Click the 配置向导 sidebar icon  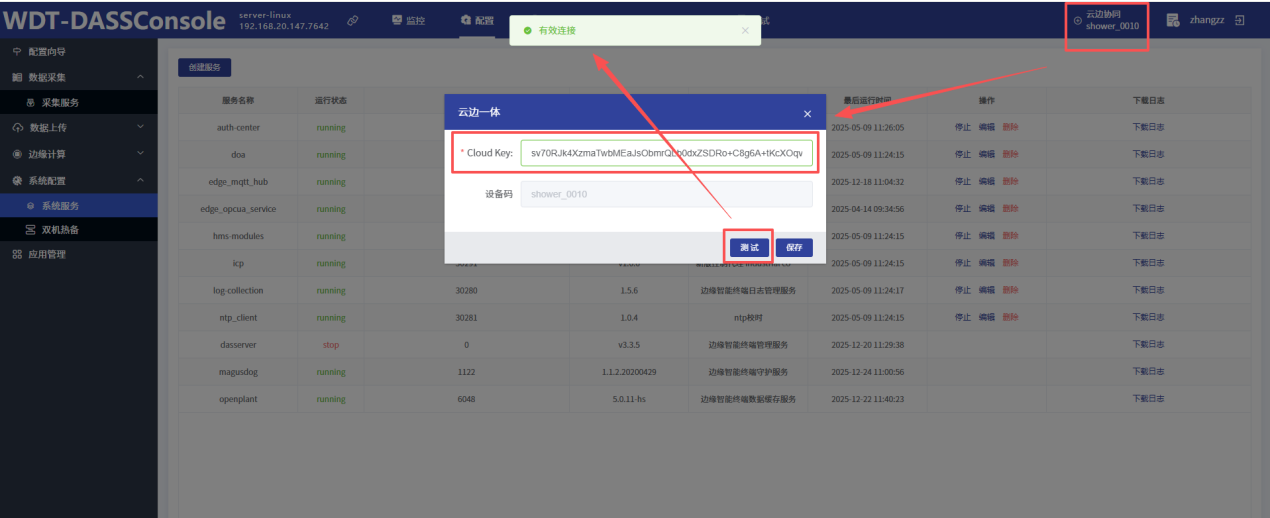point(17,51)
